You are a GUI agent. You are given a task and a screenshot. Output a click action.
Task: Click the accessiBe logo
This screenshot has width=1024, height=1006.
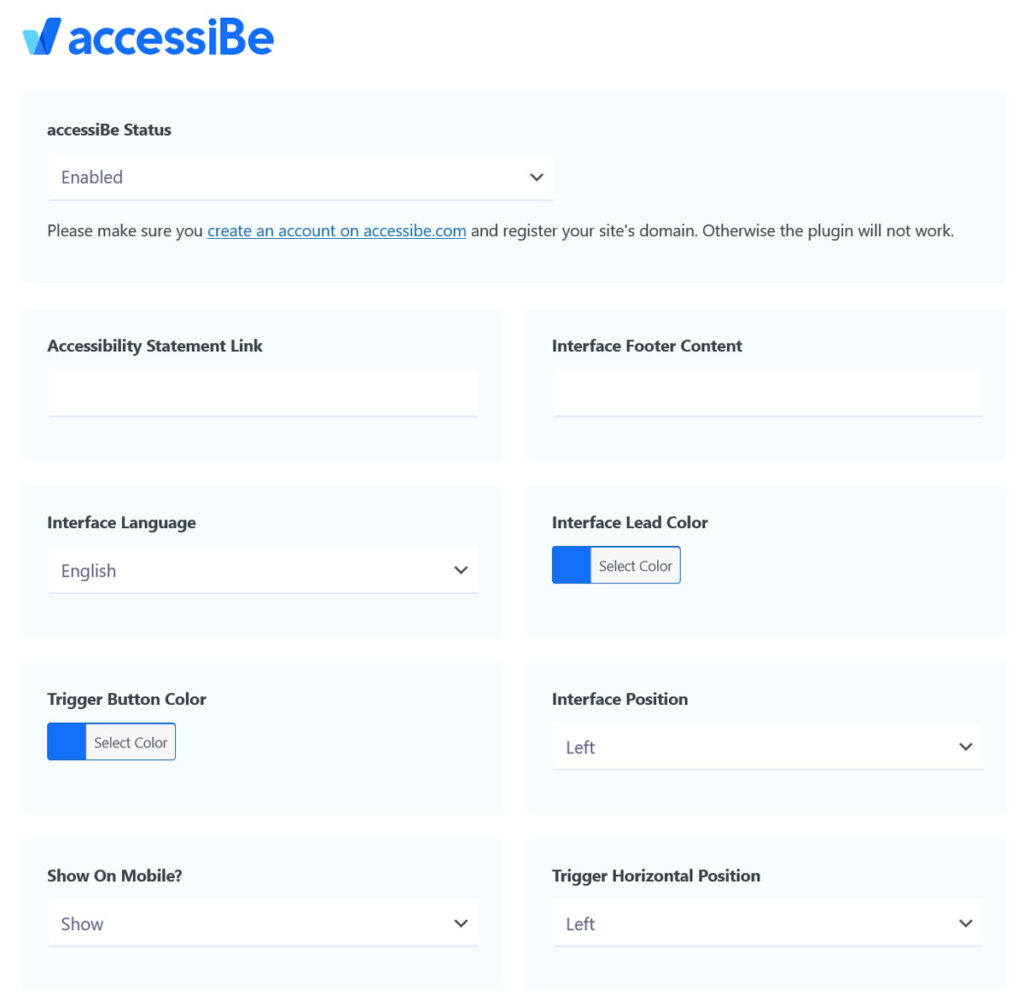coord(150,38)
